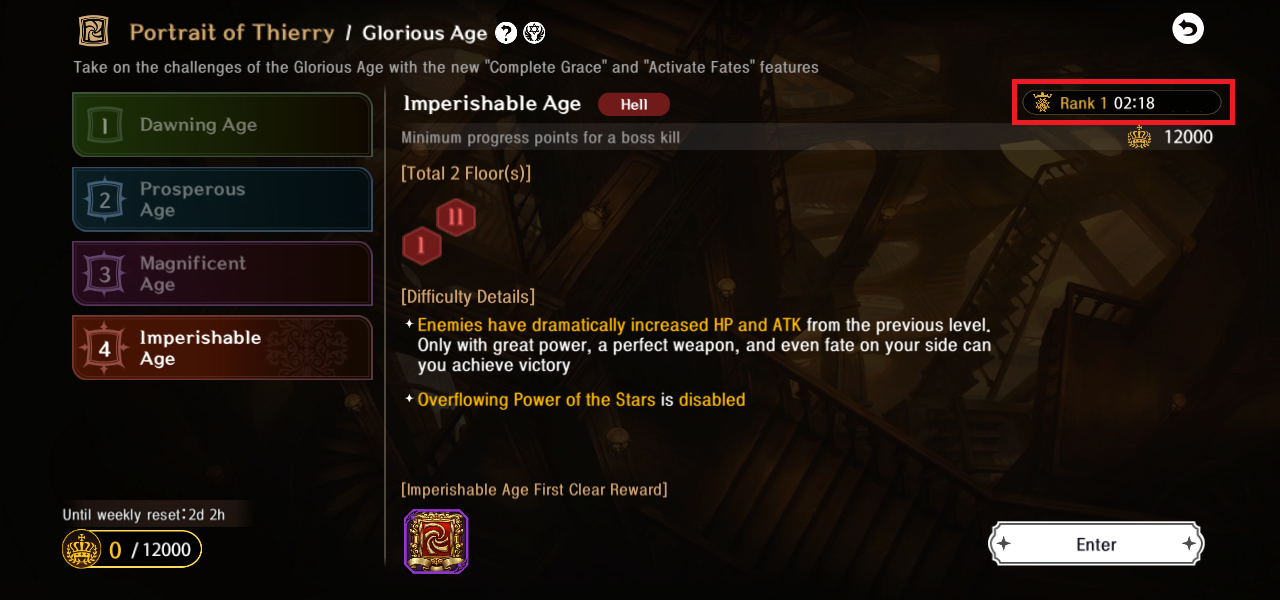Select floor I hexagon icon
This screenshot has width=1280, height=600.
(422, 246)
